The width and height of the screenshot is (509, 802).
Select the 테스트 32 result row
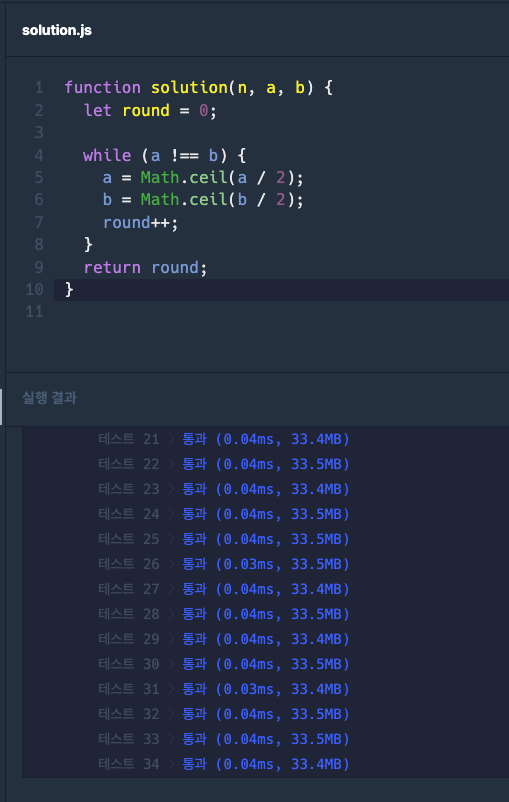(224, 714)
